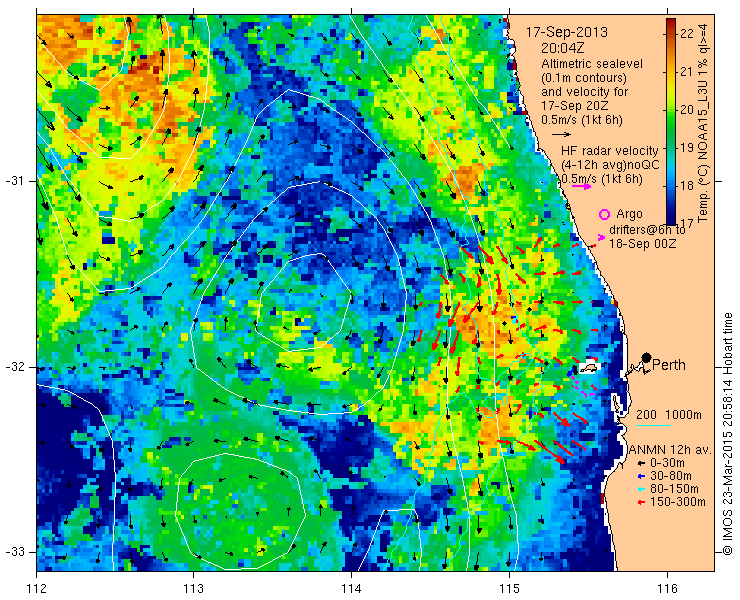The image size is (740, 600).
Task: Click the magenta drifter arrowhead in legend
Action: pyautogui.click(x=601, y=237)
